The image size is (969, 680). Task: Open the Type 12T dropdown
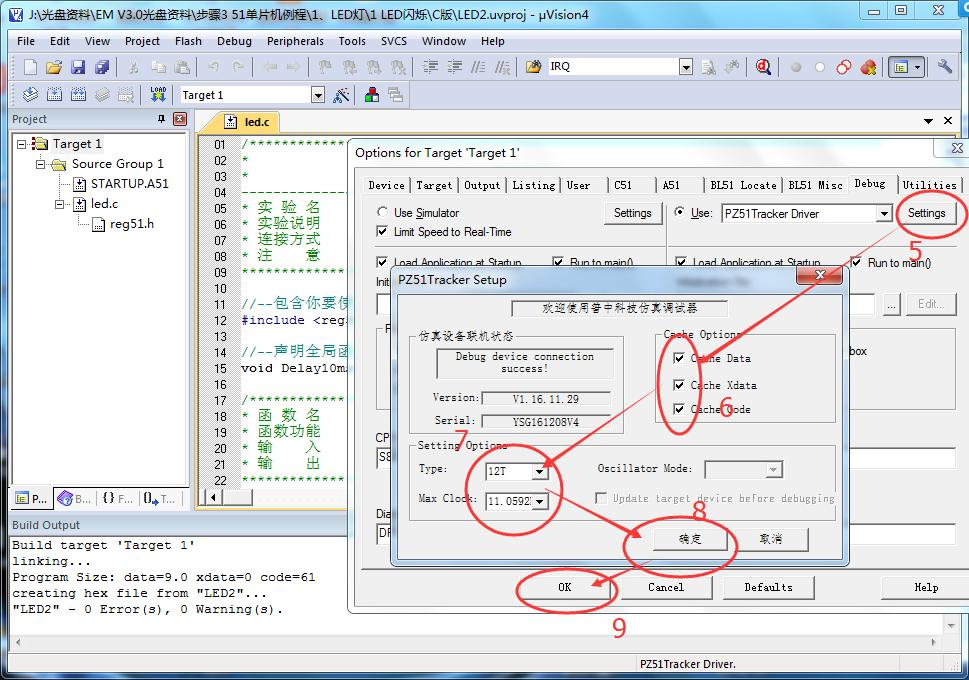[x=540, y=472]
